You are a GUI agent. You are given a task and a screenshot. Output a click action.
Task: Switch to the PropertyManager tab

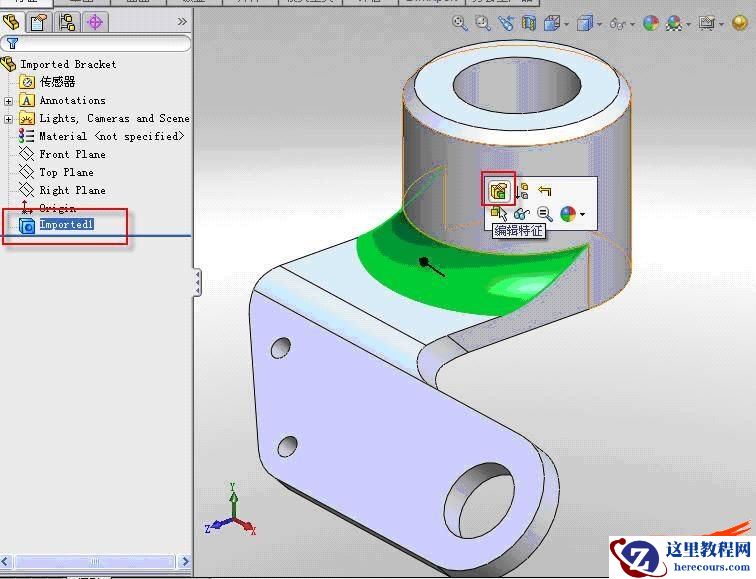click(39, 22)
